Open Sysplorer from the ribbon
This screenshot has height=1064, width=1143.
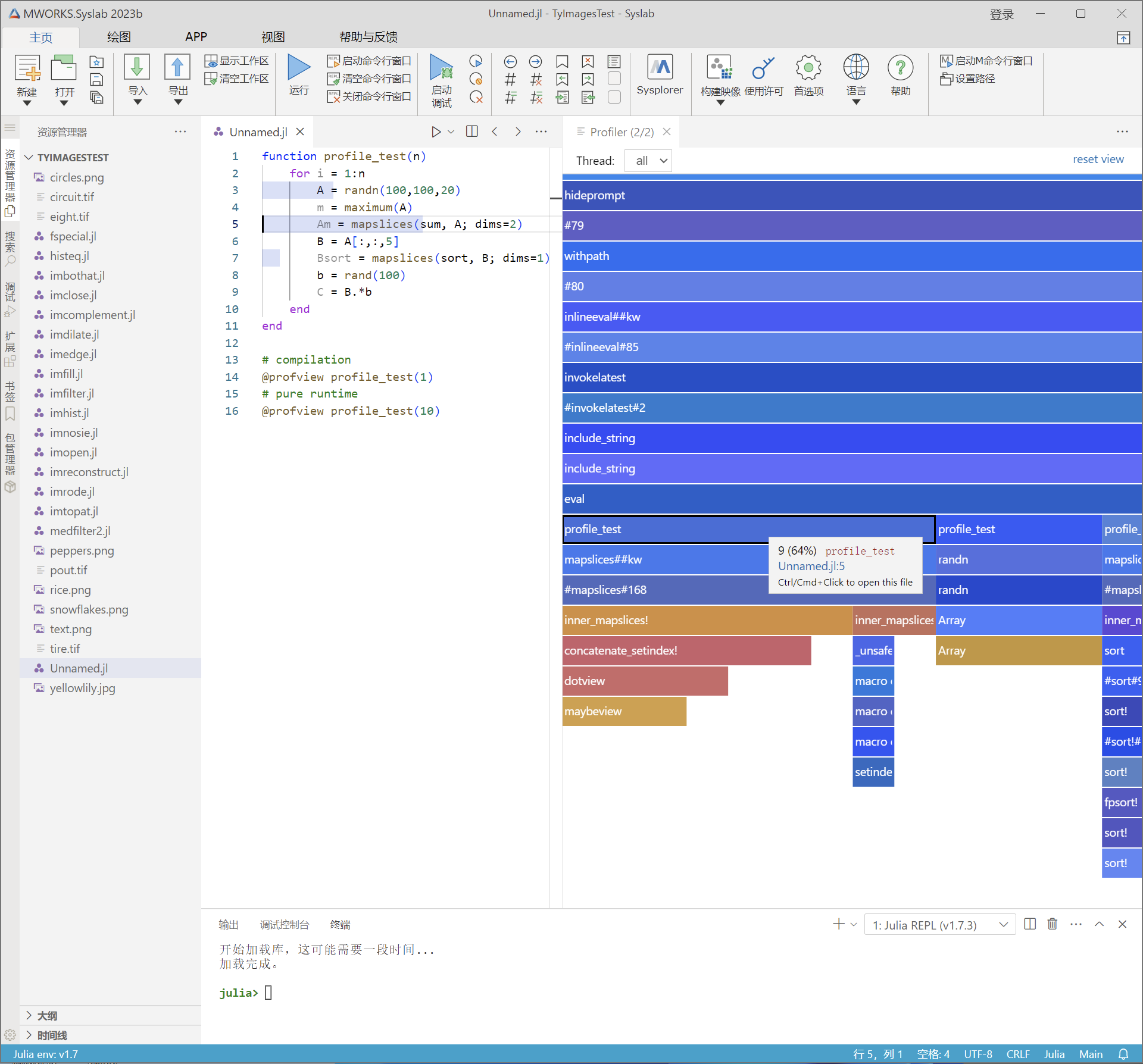point(660,67)
